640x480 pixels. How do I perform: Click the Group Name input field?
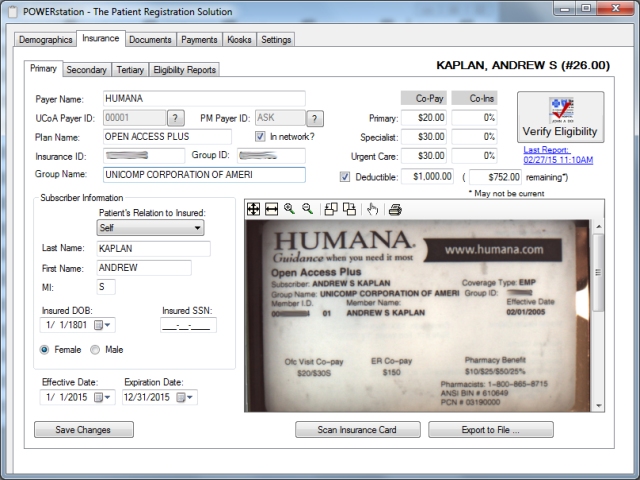tap(204, 175)
